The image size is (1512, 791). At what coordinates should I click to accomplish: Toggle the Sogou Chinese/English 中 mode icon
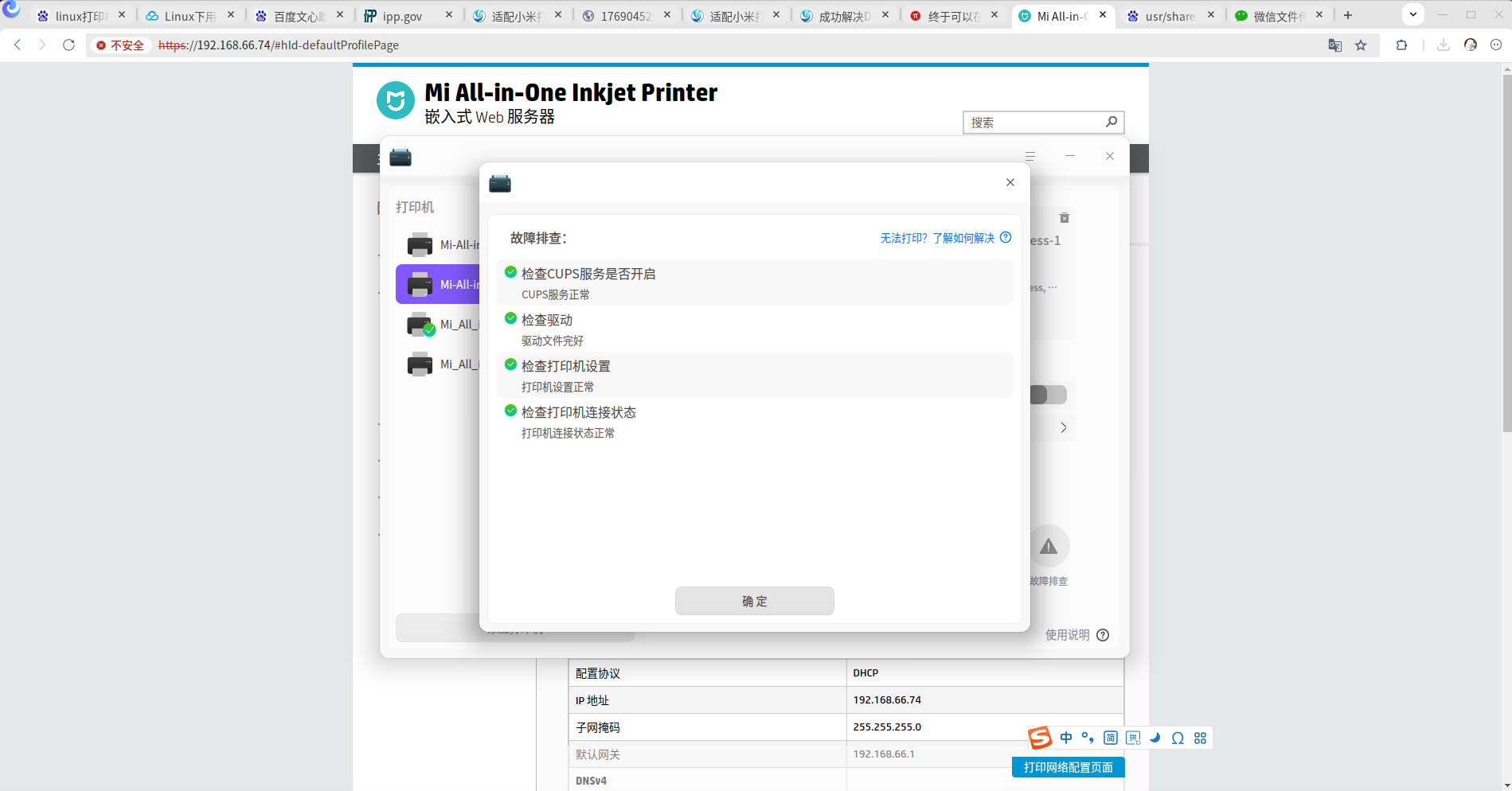pos(1066,738)
